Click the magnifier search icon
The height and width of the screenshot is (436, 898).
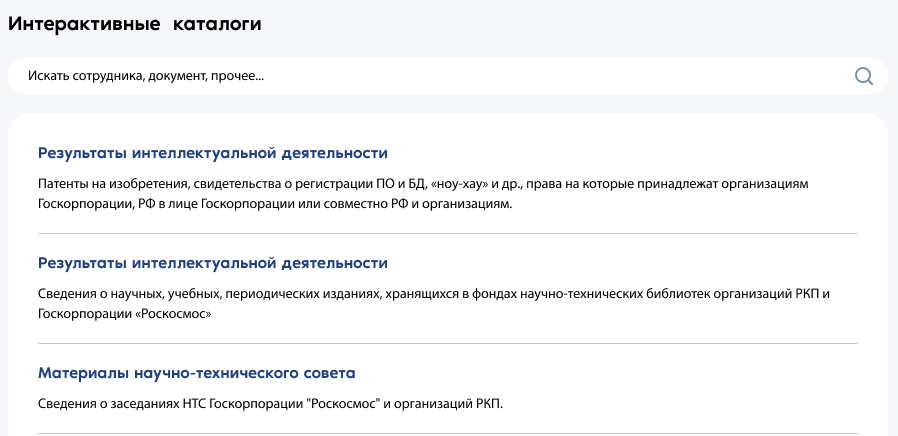(x=864, y=76)
